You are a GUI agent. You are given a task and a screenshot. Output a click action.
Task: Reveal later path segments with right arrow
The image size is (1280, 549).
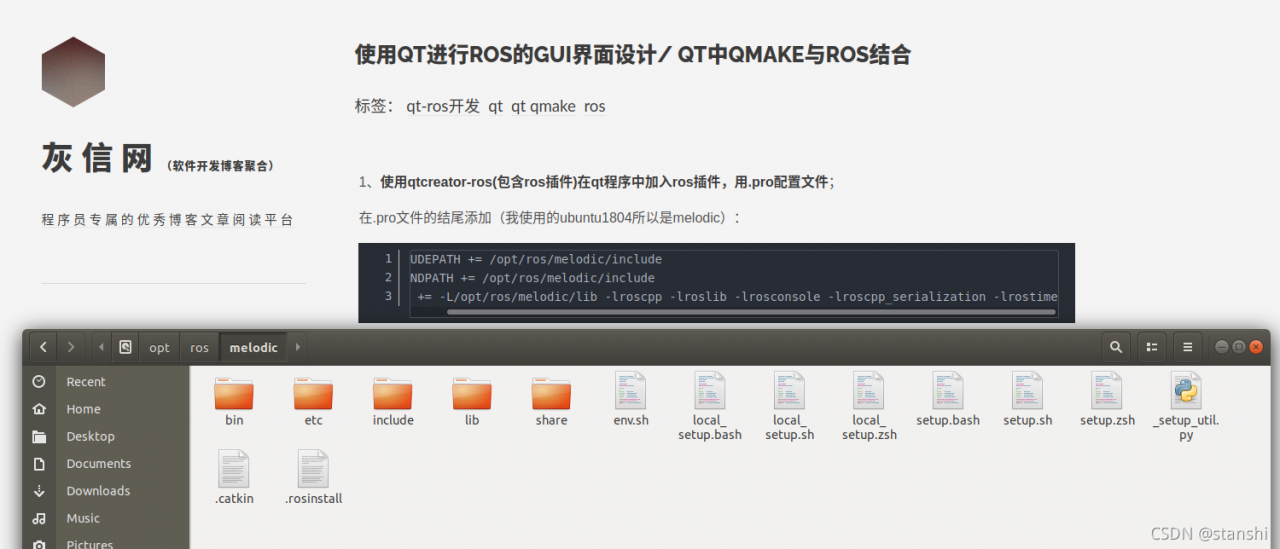[298, 347]
